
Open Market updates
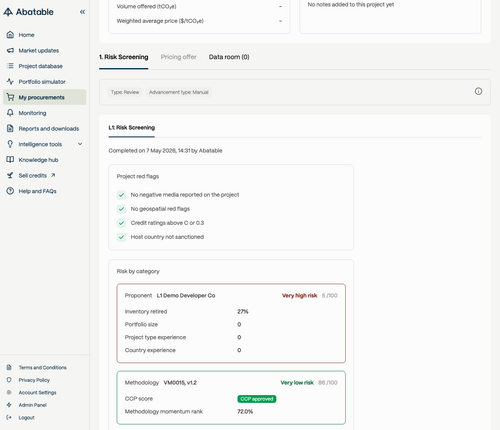coord(45,50)
